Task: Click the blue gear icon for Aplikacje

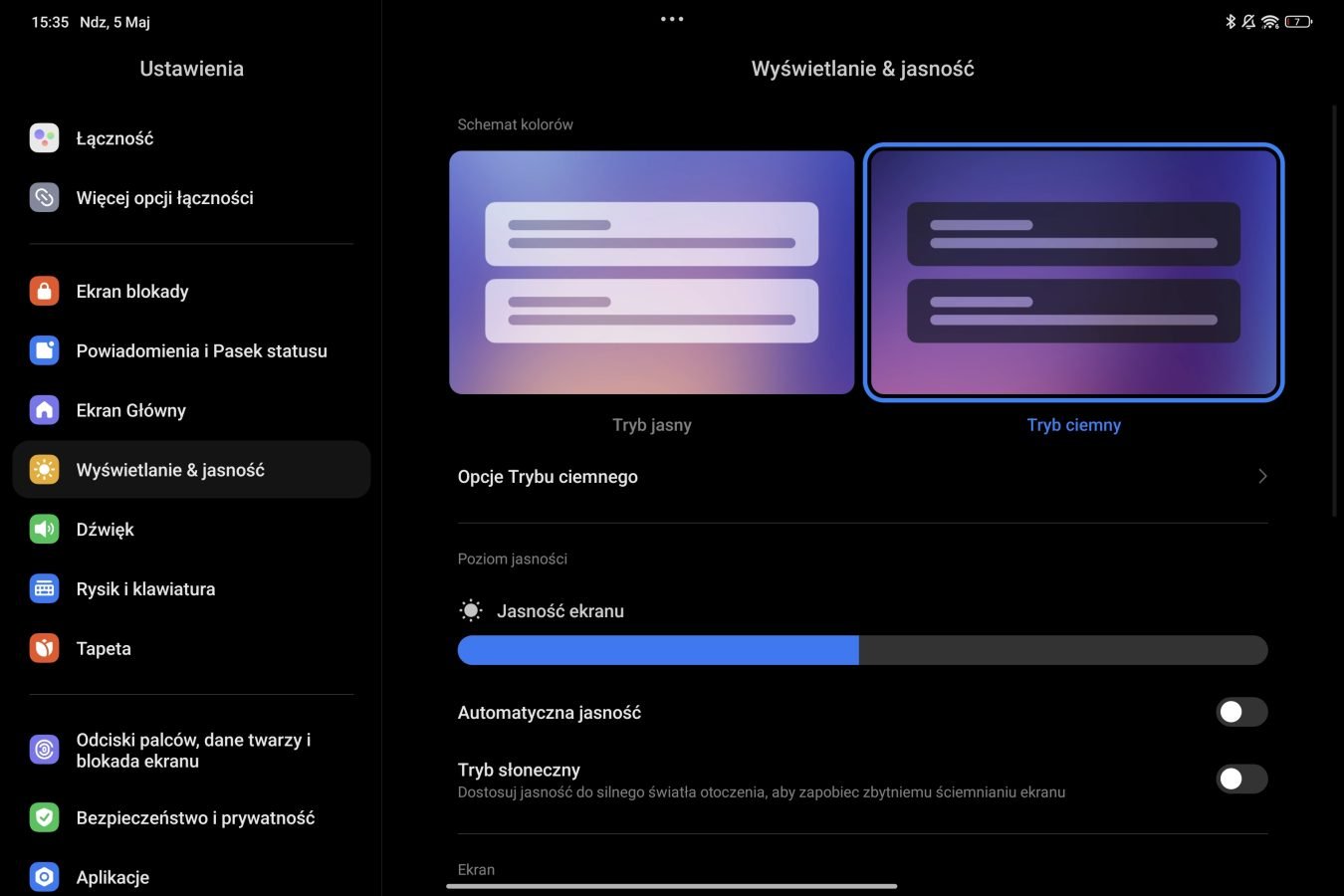Action: tap(44, 877)
